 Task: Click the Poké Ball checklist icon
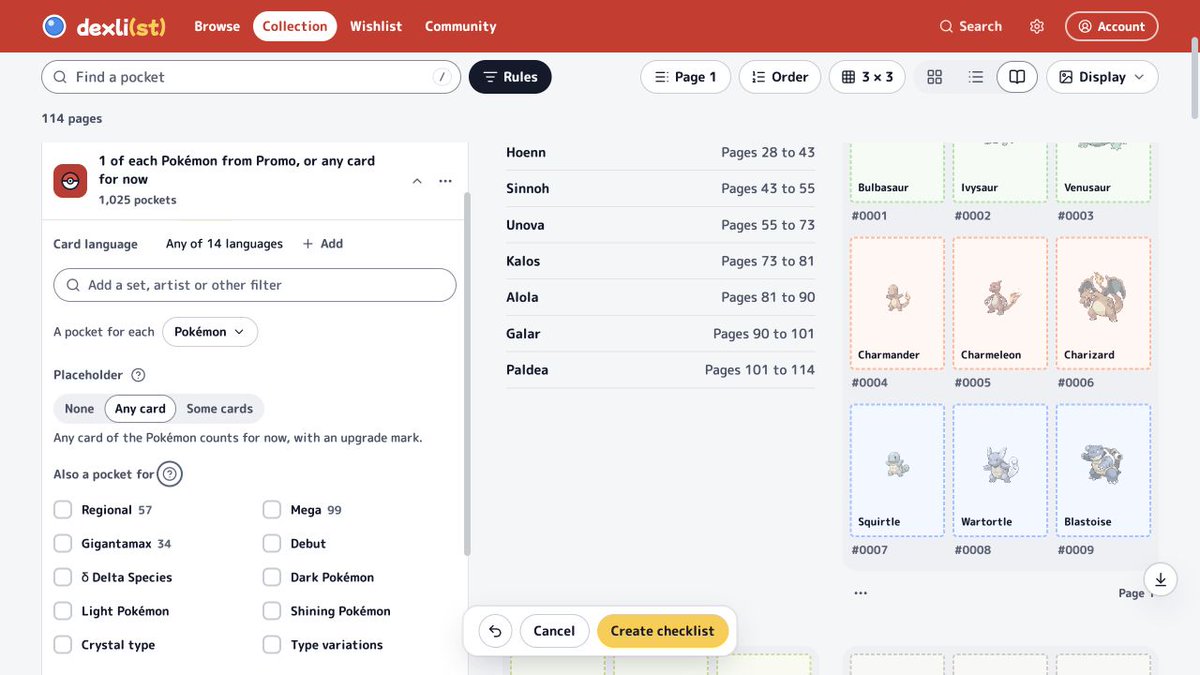tap(70, 181)
